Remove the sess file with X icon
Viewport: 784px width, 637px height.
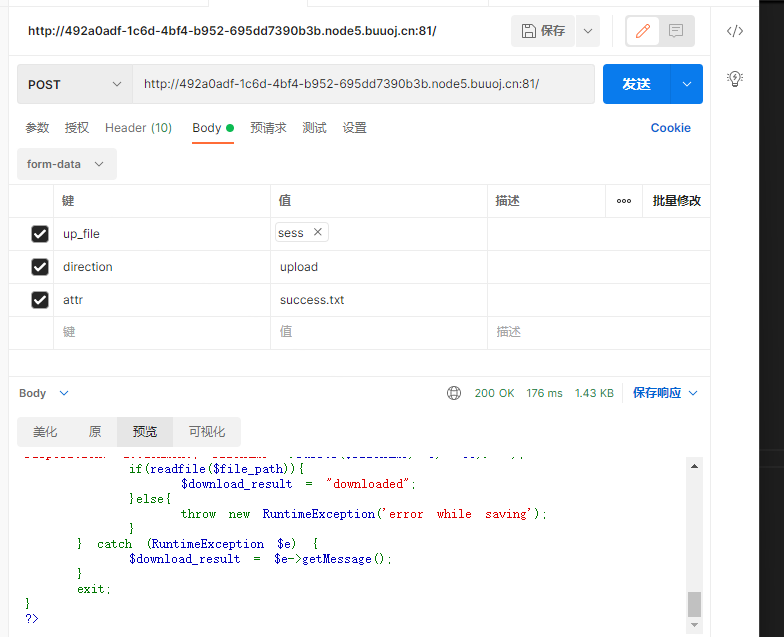click(x=318, y=232)
